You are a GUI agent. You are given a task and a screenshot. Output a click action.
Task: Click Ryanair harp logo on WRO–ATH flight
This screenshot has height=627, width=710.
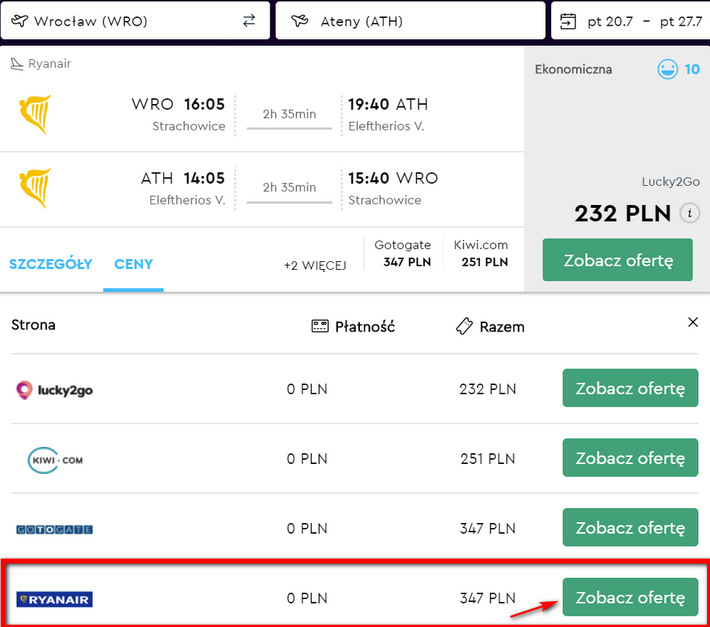(x=35, y=115)
